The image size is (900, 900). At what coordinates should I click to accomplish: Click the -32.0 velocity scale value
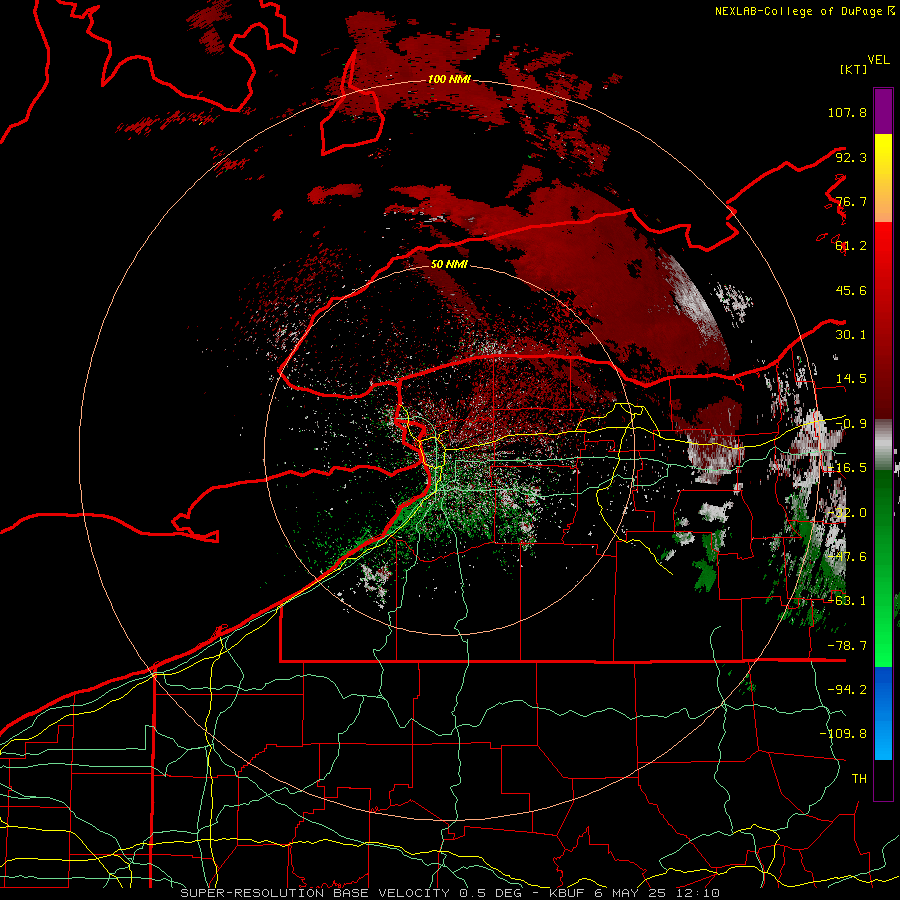coord(847,513)
